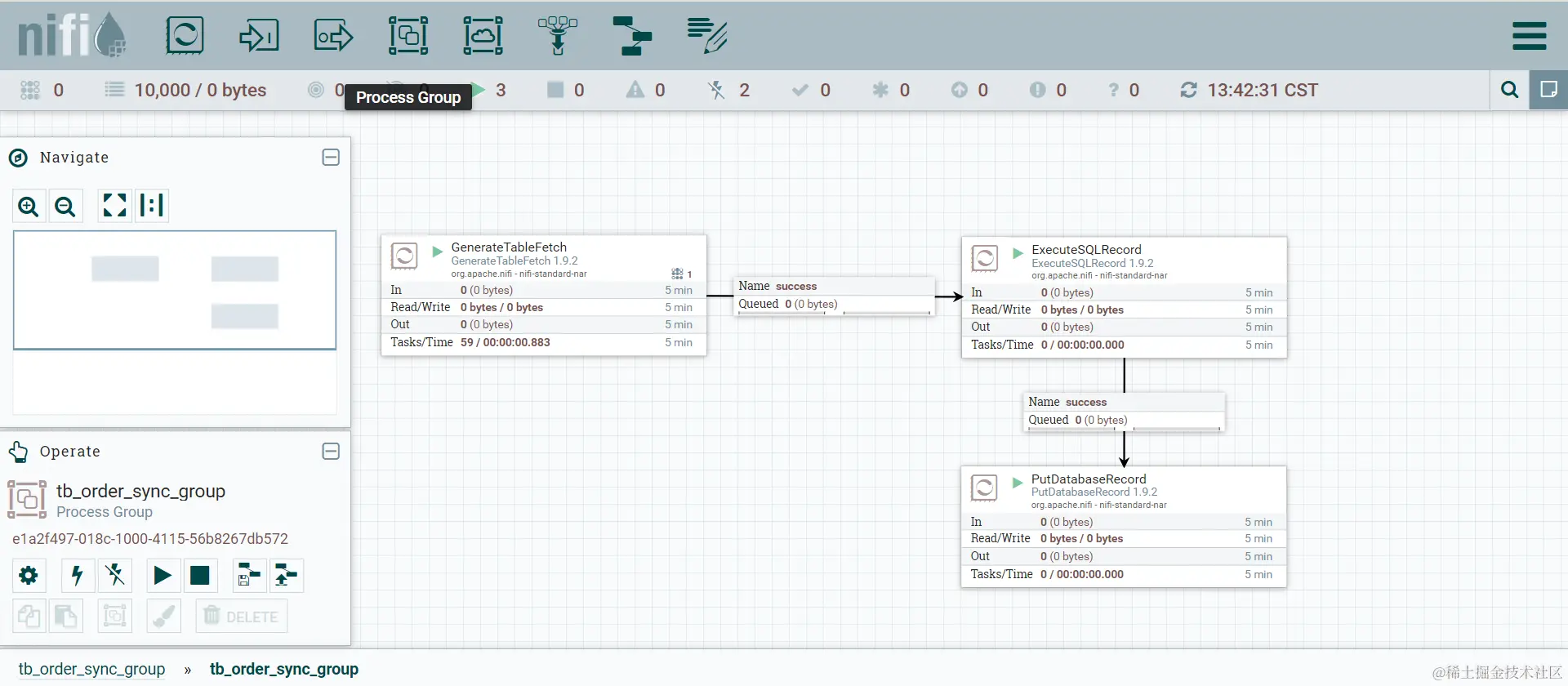The height and width of the screenshot is (686, 1568).
Task: Click the GenerateTableFetch processor type icon
Action: (404, 256)
